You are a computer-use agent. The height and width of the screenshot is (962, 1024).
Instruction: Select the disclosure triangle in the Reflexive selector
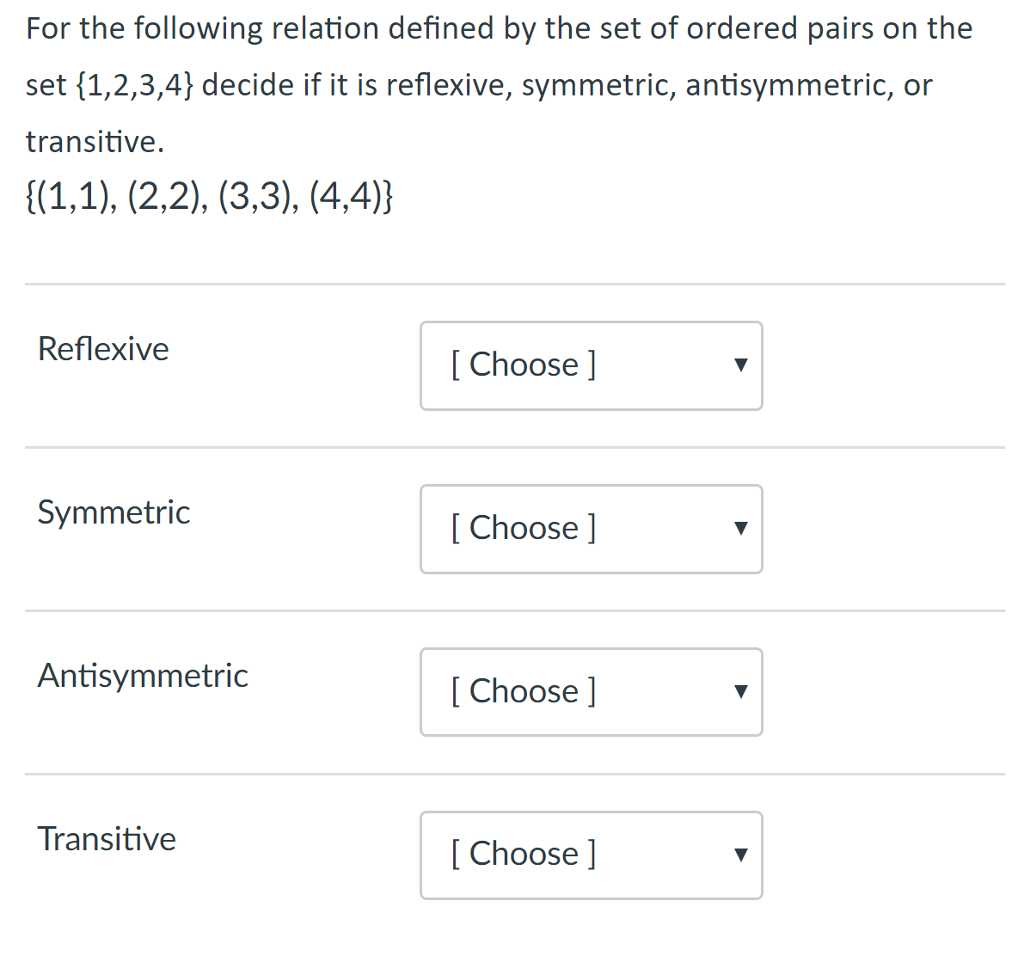click(x=741, y=366)
